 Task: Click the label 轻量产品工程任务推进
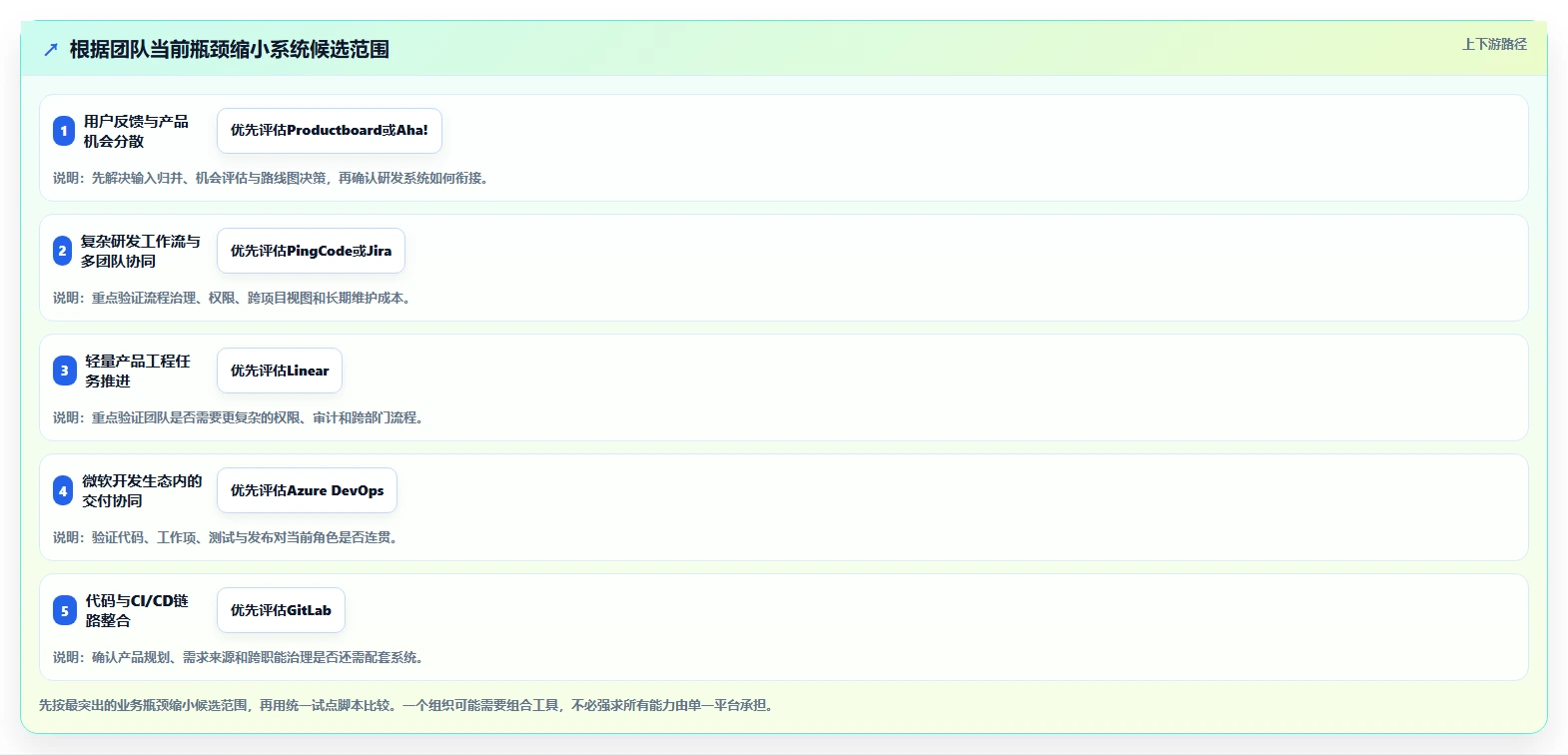coord(138,371)
